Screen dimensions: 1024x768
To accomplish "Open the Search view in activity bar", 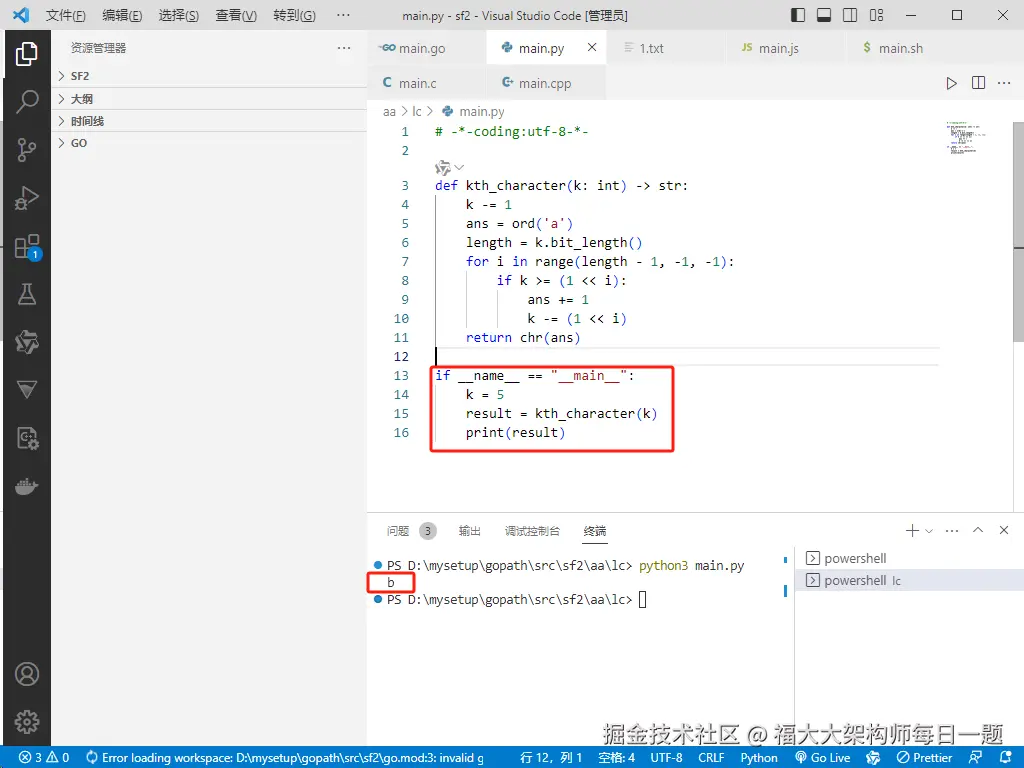I will pos(27,101).
